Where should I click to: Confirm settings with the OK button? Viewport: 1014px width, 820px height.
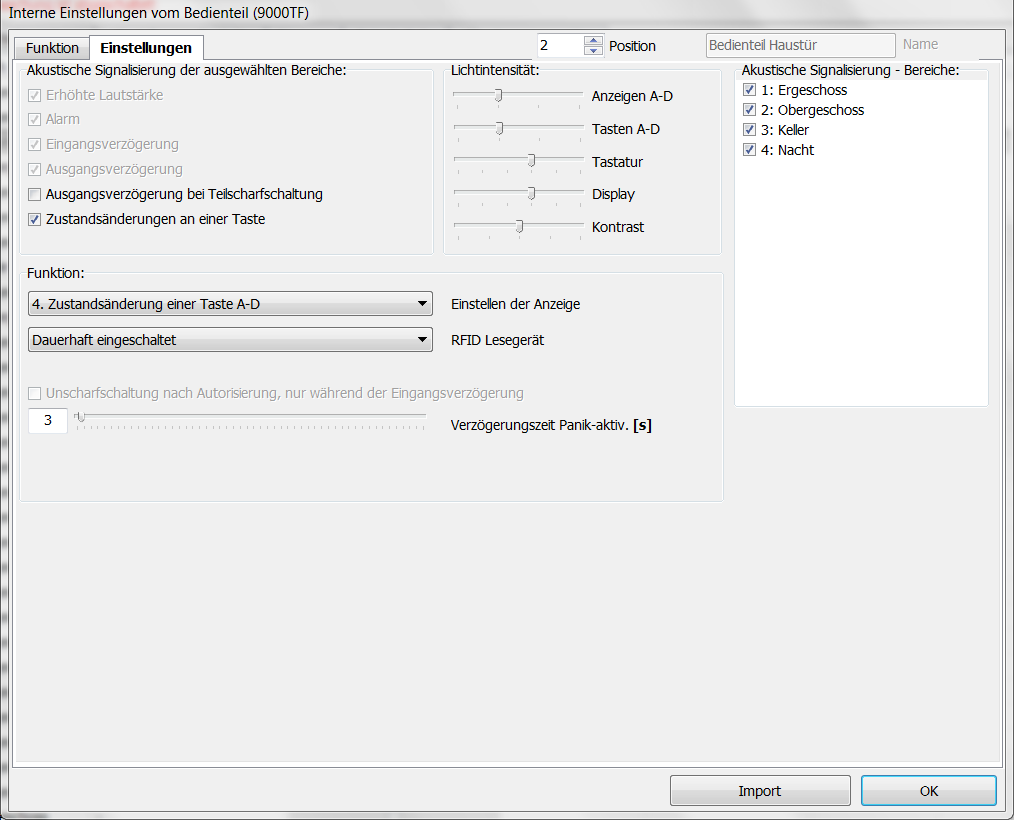[x=928, y=791]
